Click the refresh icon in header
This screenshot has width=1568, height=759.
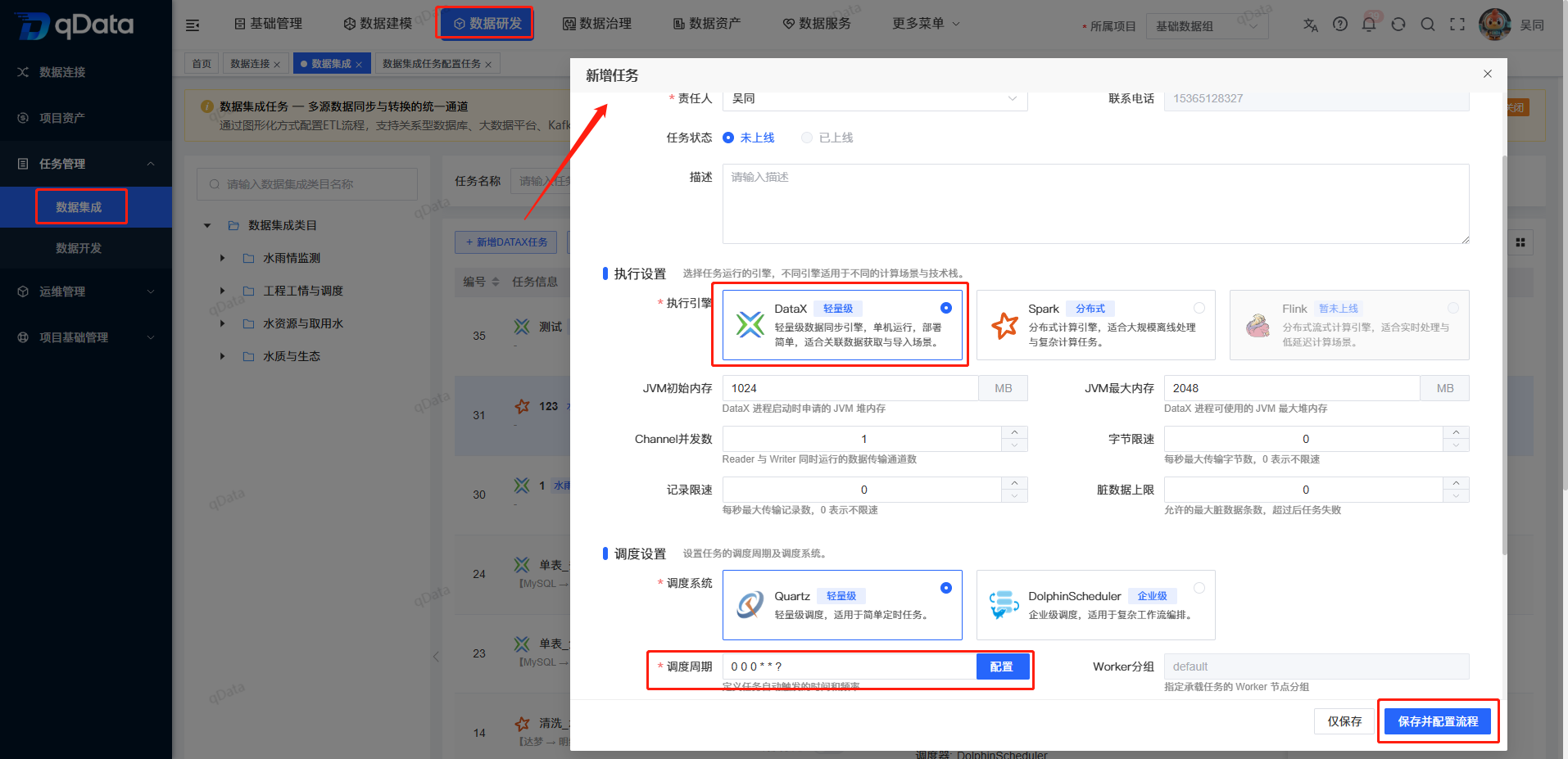pos(1398,25)
